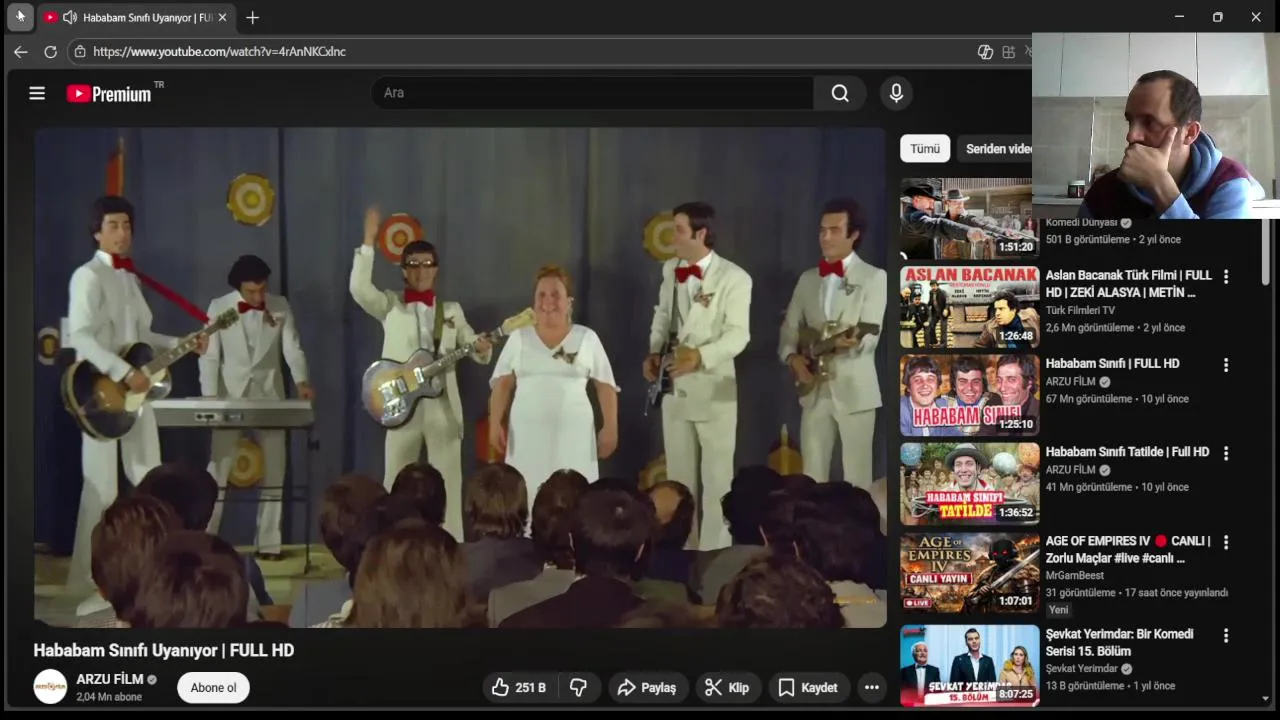
Task: Click Türk Filmleri TV channel name
Action: [x=1080, y=310]
